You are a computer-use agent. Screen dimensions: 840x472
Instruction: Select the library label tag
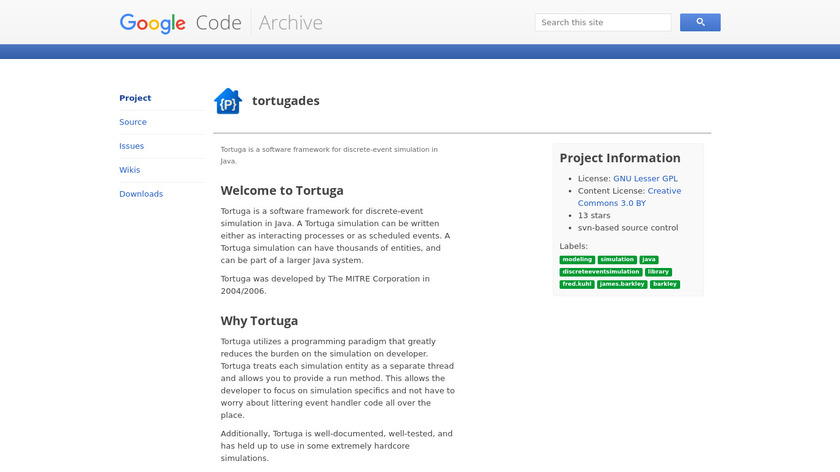coord(658,272)
